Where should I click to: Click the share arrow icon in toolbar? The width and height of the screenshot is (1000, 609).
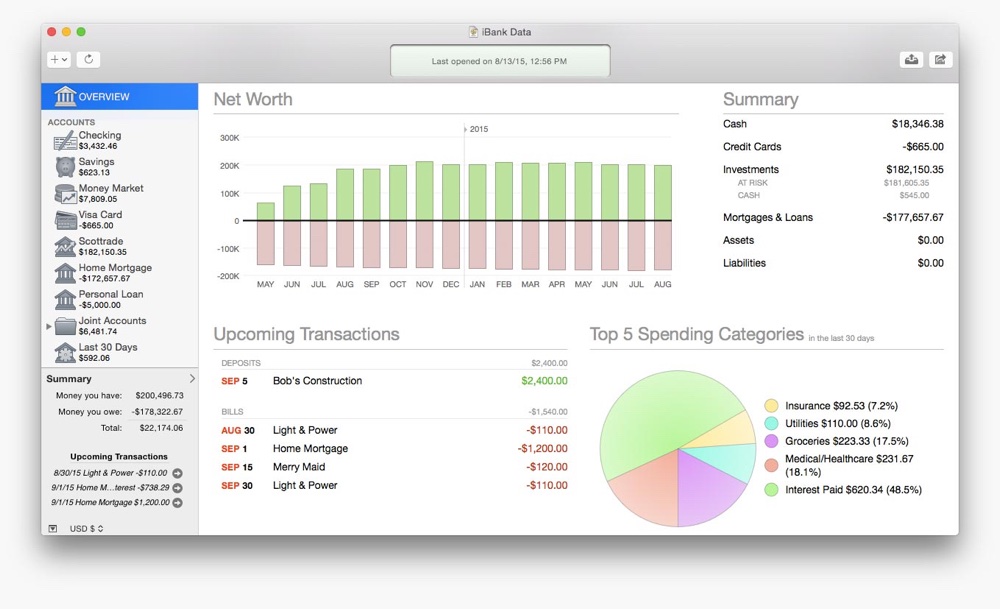tap(940, 60)
